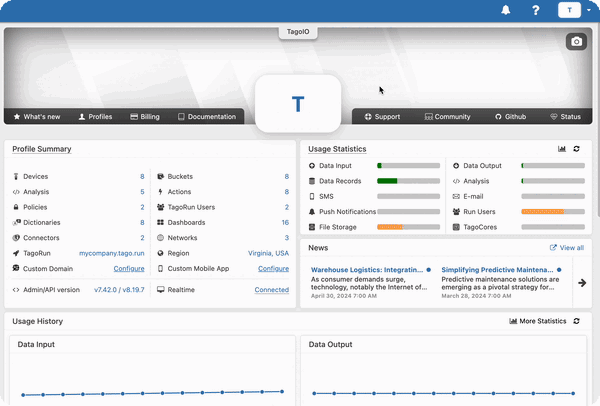Click the next arrow in News
This screenshot has width=600, height=406.
click(582, 283)
